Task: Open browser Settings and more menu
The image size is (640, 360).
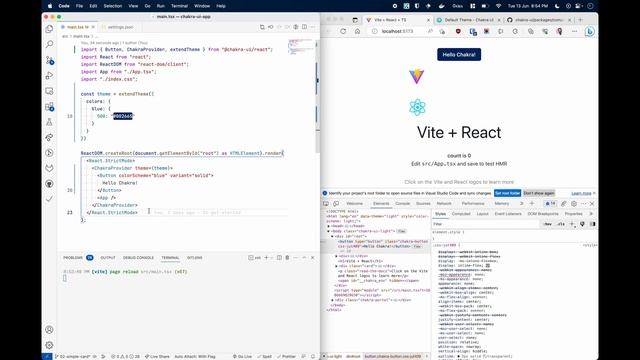Action: point(575,31)
